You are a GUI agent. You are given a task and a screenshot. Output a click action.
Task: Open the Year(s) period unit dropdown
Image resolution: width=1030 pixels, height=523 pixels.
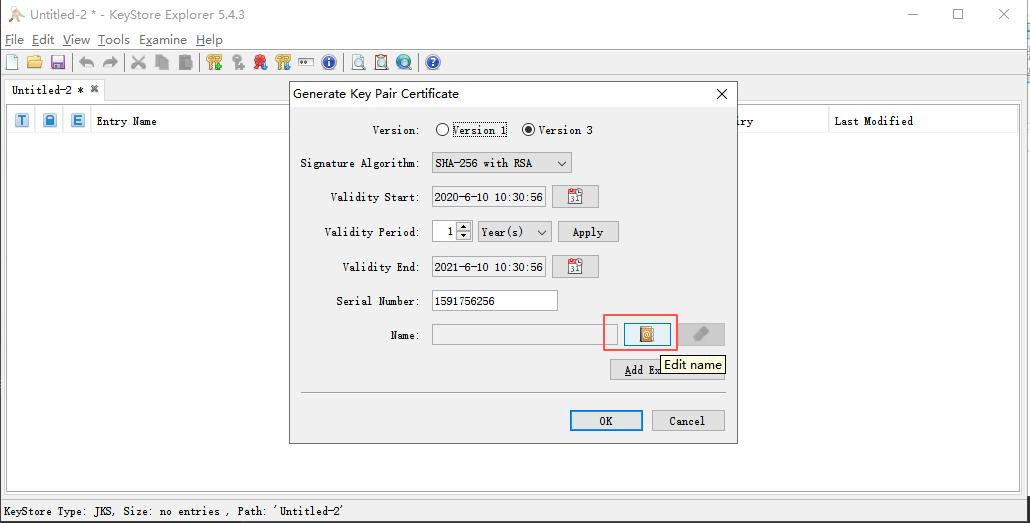[514, 232]
